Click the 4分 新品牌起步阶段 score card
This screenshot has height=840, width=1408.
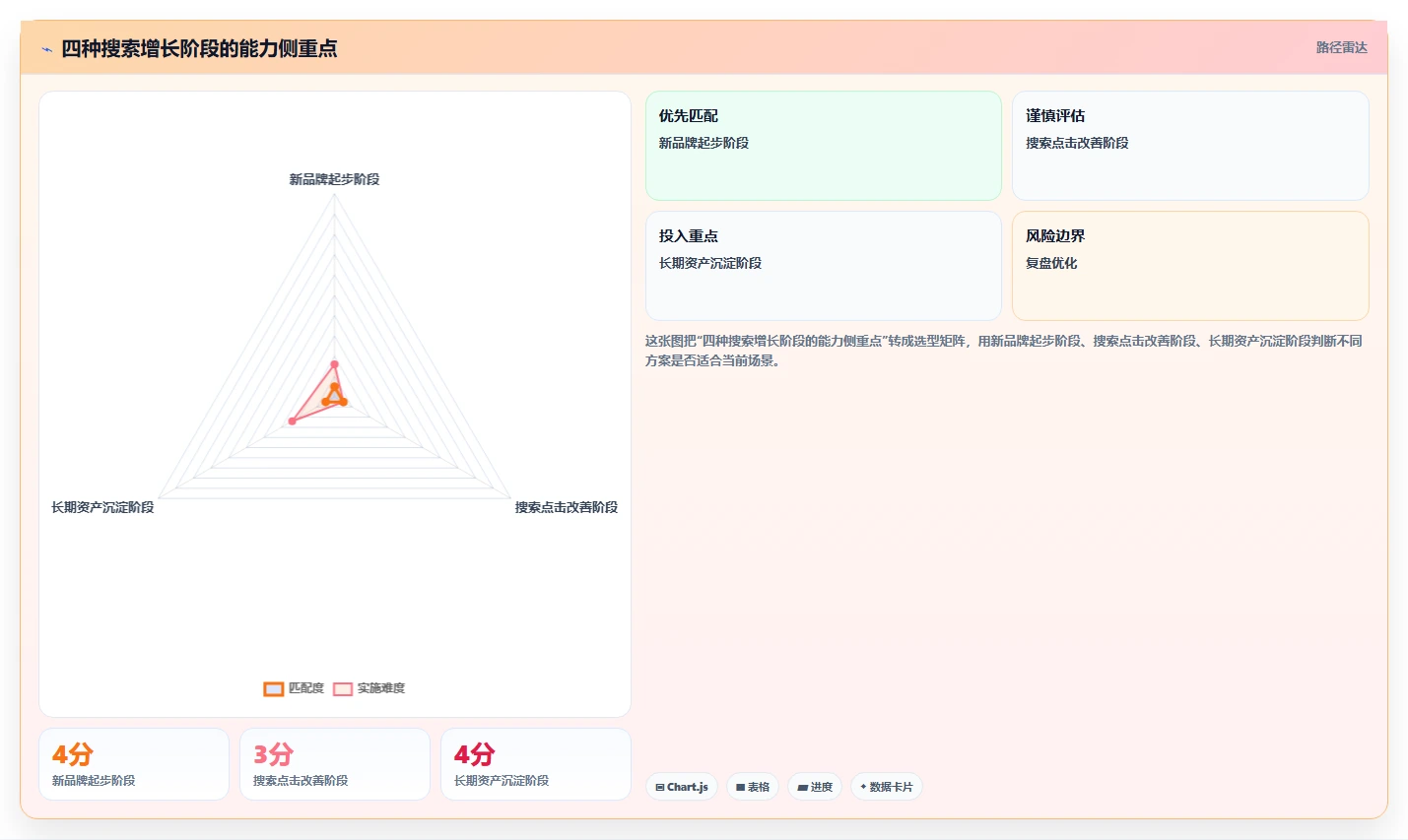point(134,764)
